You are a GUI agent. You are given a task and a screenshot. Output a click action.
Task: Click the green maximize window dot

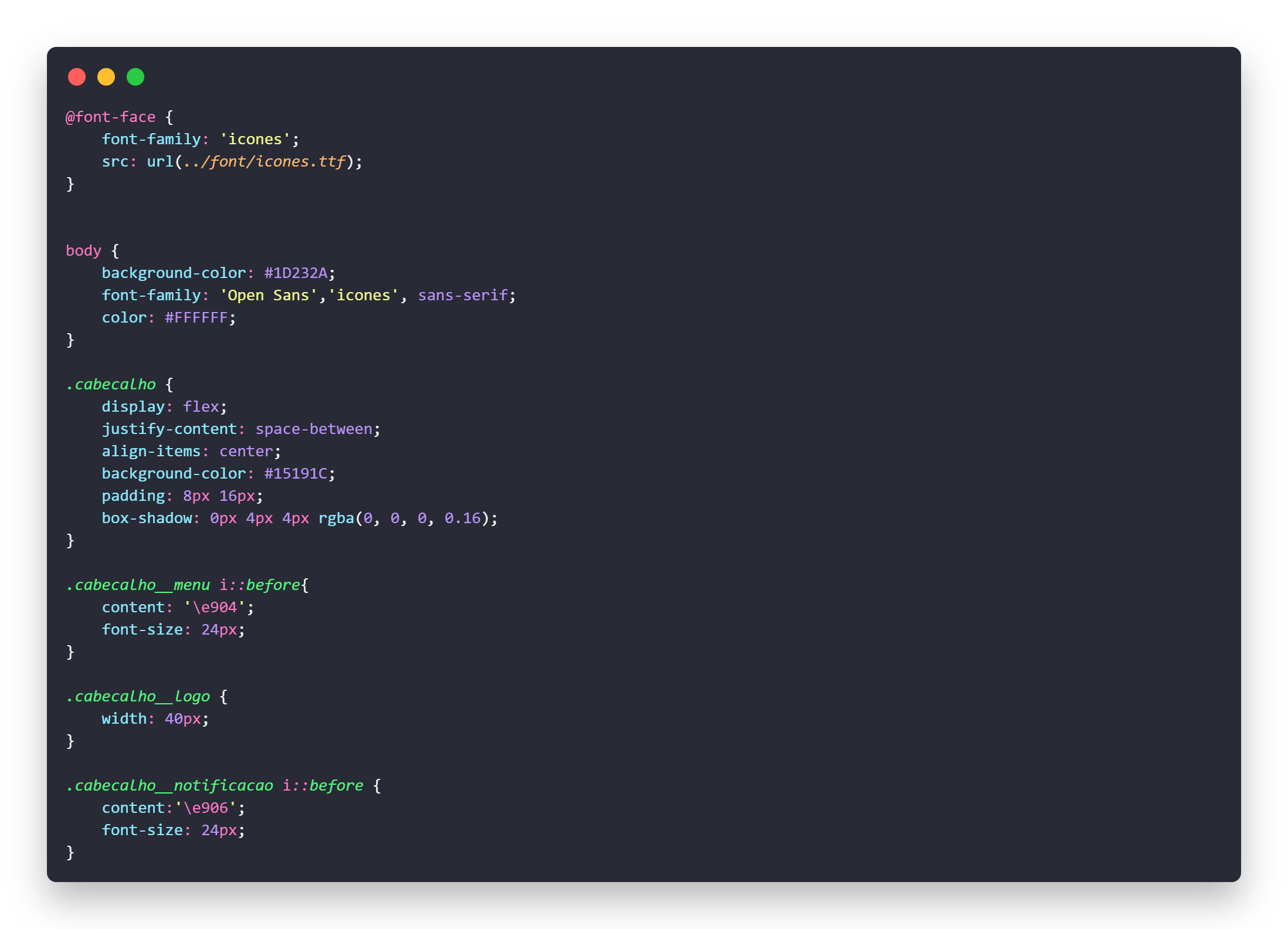pos(135,77)
